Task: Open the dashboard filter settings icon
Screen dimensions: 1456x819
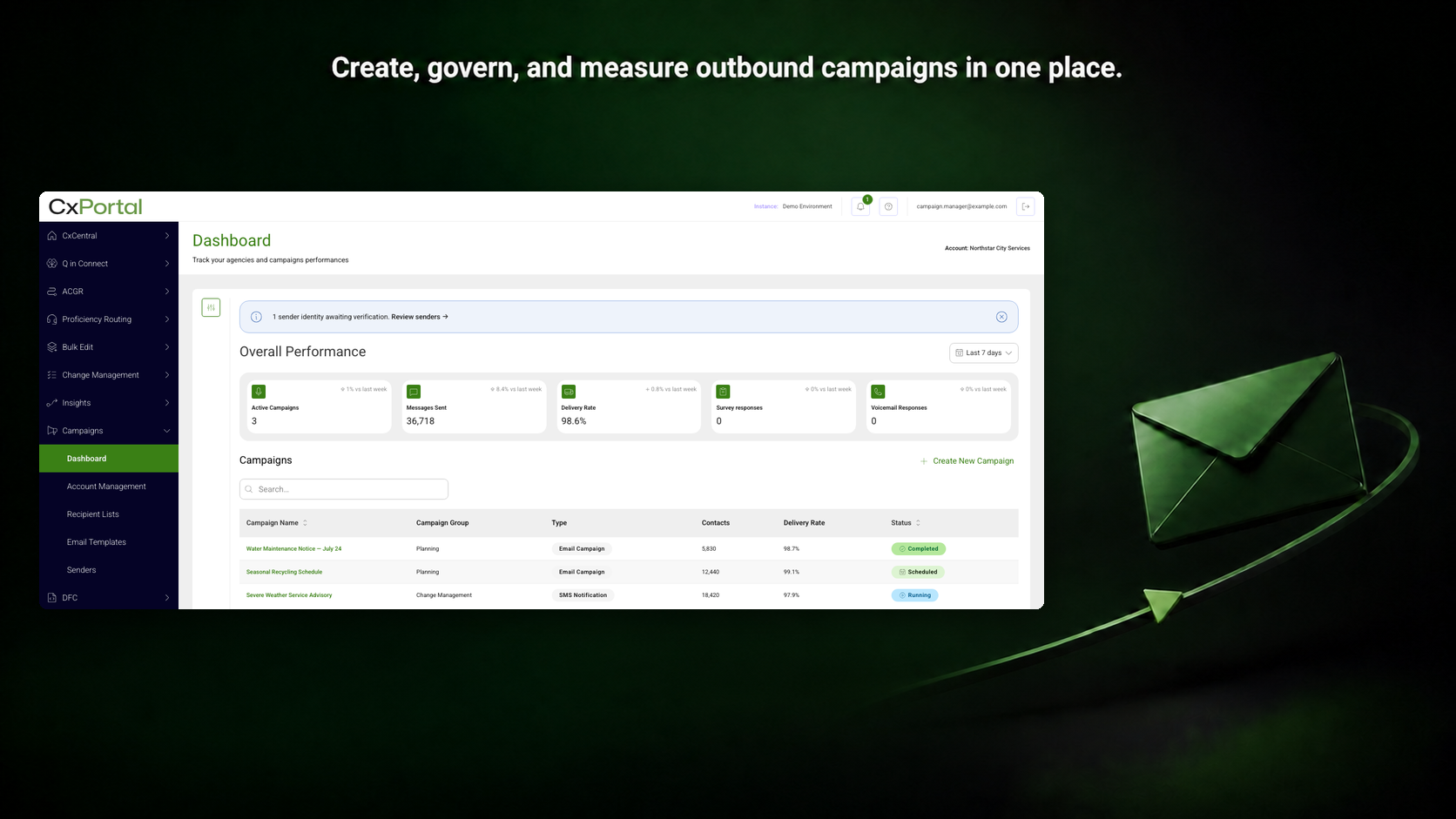Action: tap(211, 307)
